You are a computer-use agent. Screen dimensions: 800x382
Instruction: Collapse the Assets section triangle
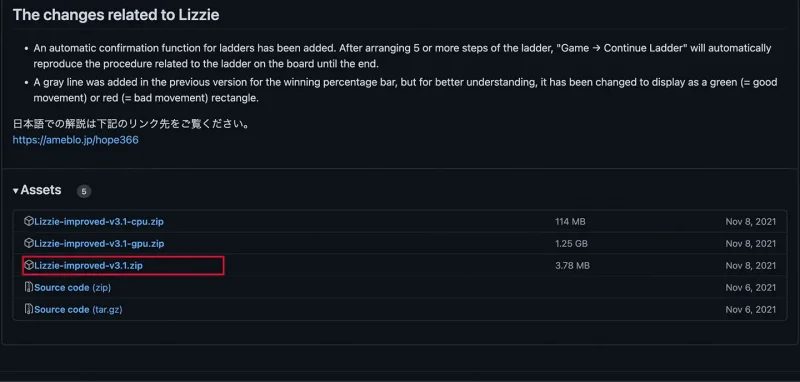[16, 191]
